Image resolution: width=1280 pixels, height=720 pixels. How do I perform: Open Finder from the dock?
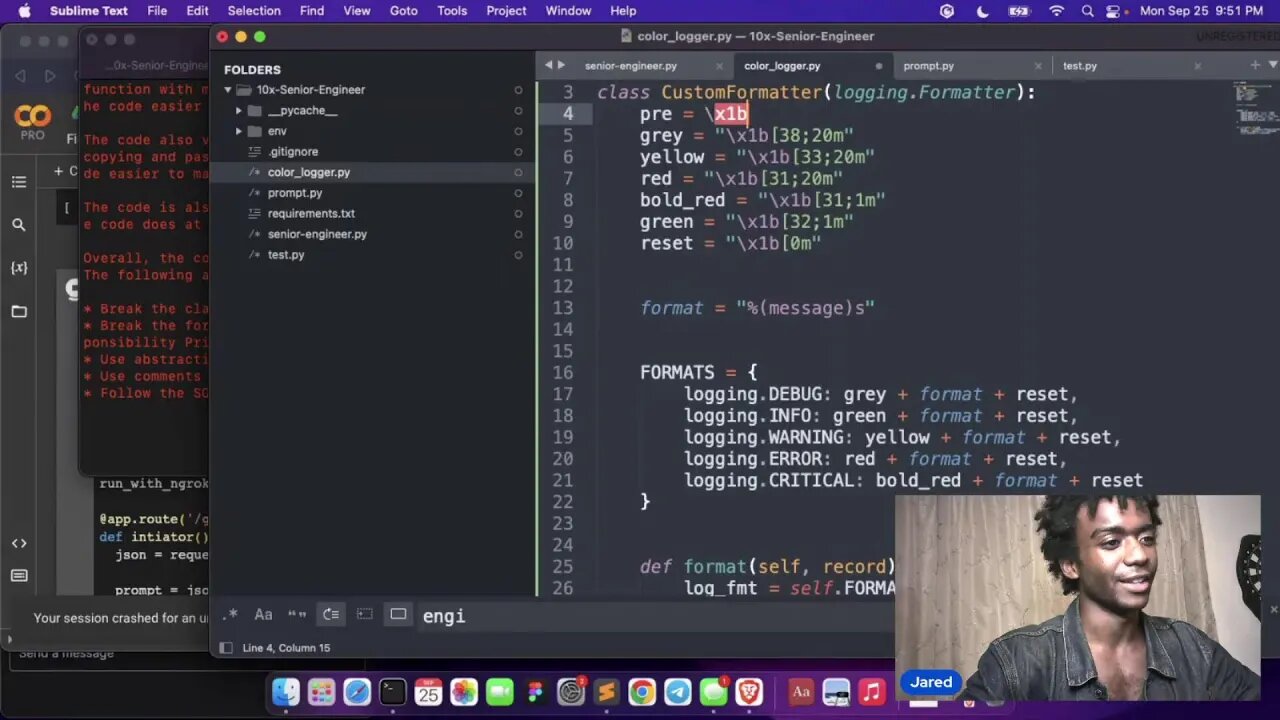pos(286,692)
